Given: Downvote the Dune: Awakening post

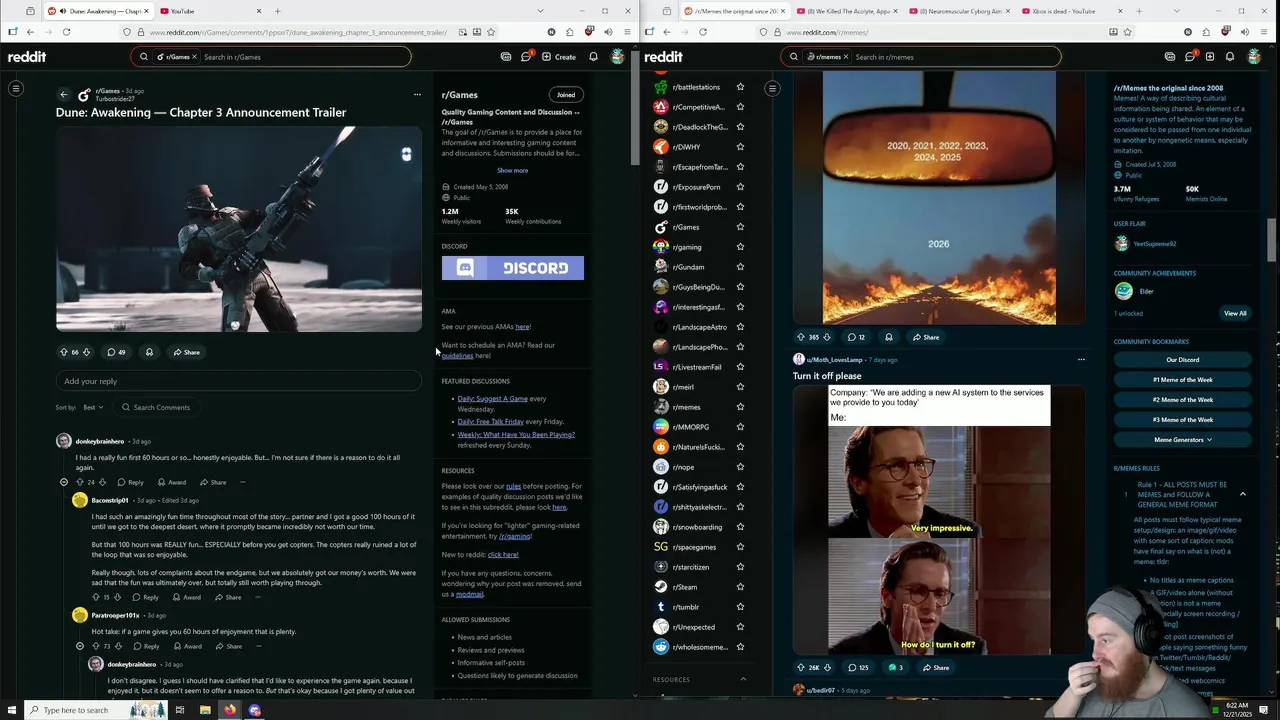Looking at the screenshot, I should [86, 352].
